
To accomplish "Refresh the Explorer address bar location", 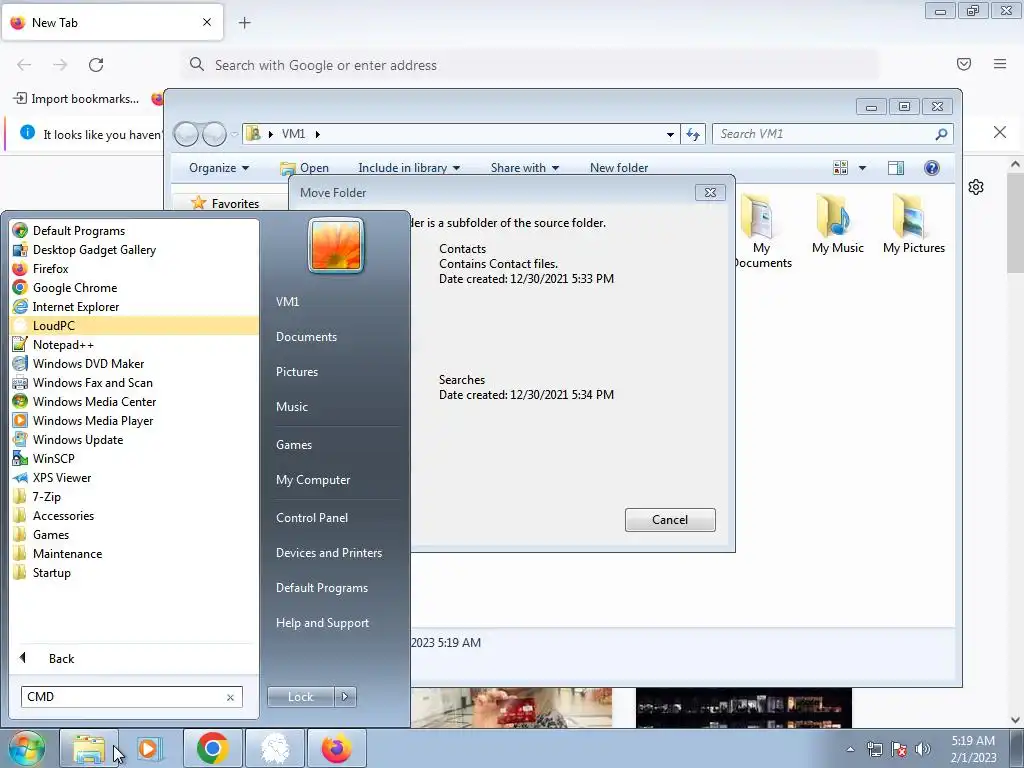I will coord(693,134).
